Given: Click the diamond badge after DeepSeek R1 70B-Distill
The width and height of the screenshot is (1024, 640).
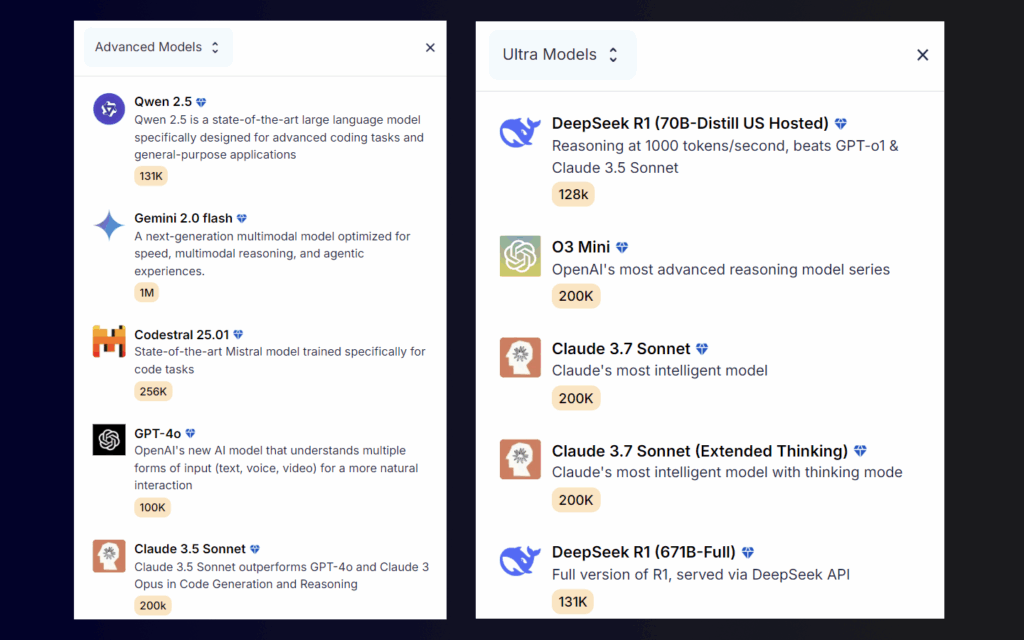Looking at the screenshot, I should [x=840, y=123].
